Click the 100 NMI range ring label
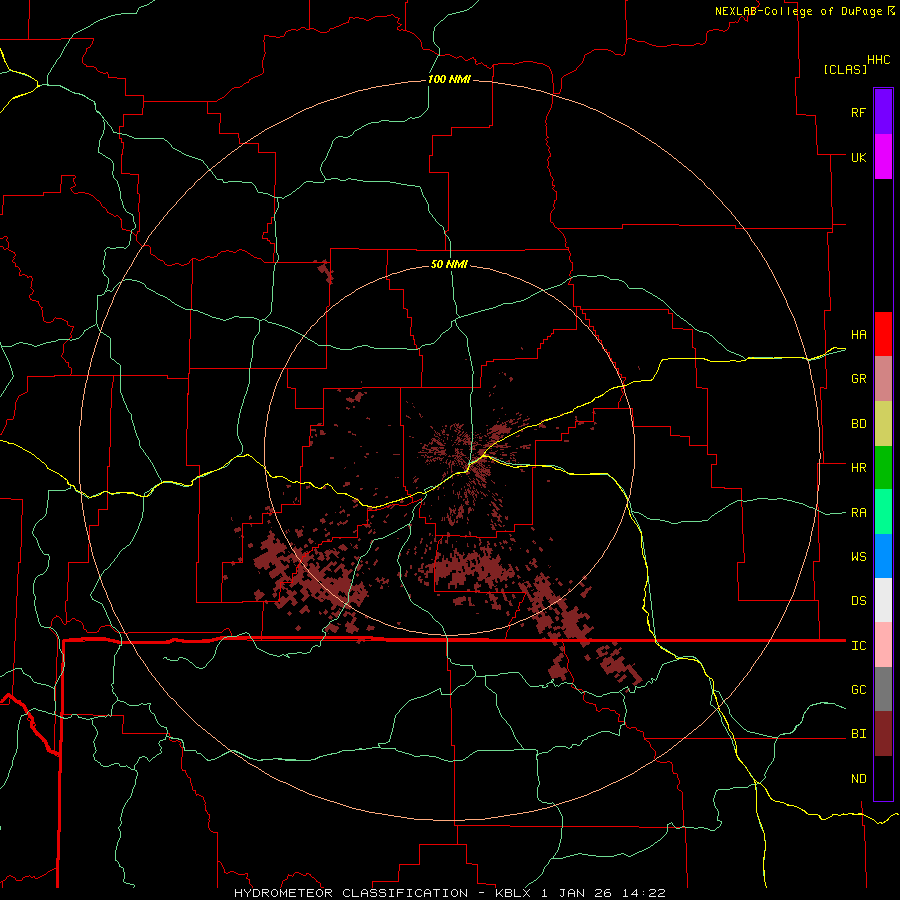 click(x=449, y=79)
